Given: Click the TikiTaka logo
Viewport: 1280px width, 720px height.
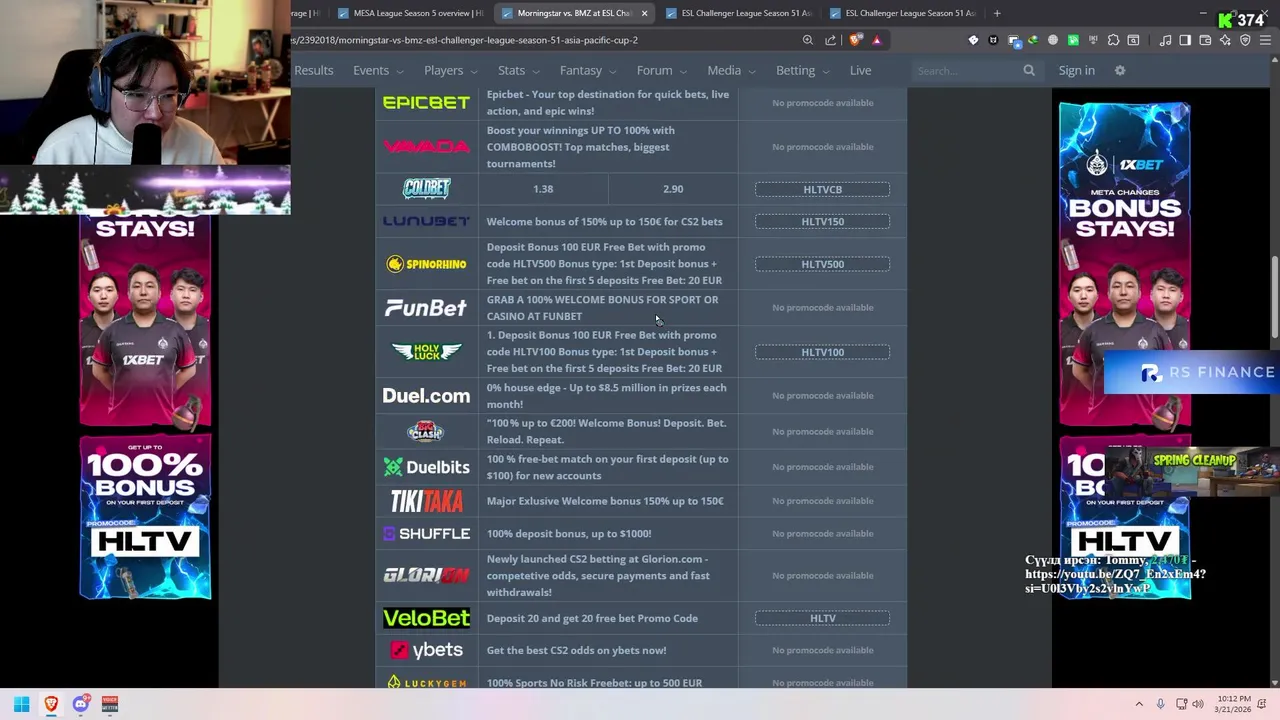Looking at the screenshot, I should [426, 501].
